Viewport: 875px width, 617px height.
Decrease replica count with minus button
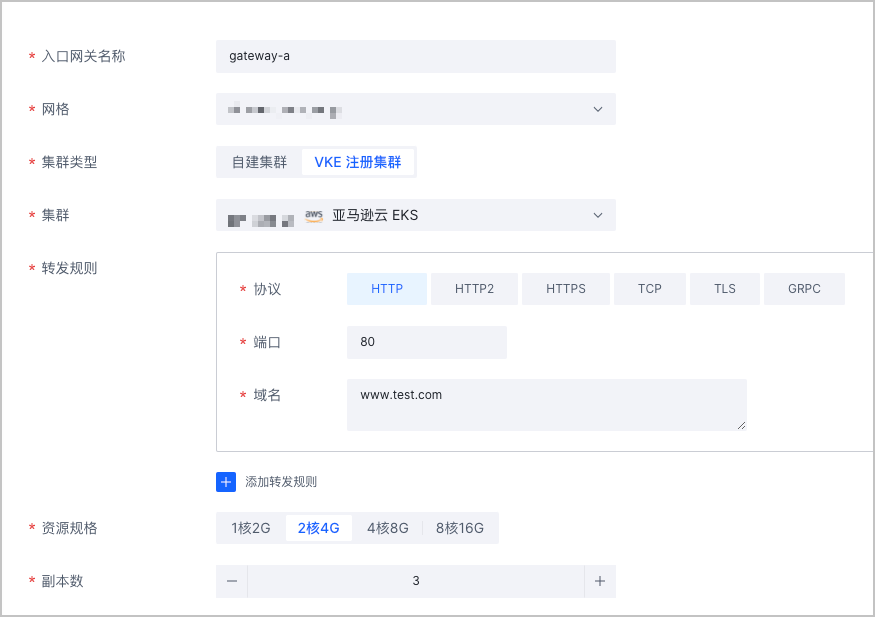coord(232,581)
